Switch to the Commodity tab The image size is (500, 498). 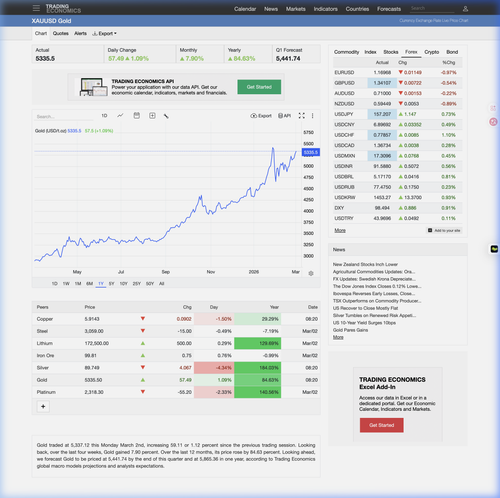click(x=347, y=52)
